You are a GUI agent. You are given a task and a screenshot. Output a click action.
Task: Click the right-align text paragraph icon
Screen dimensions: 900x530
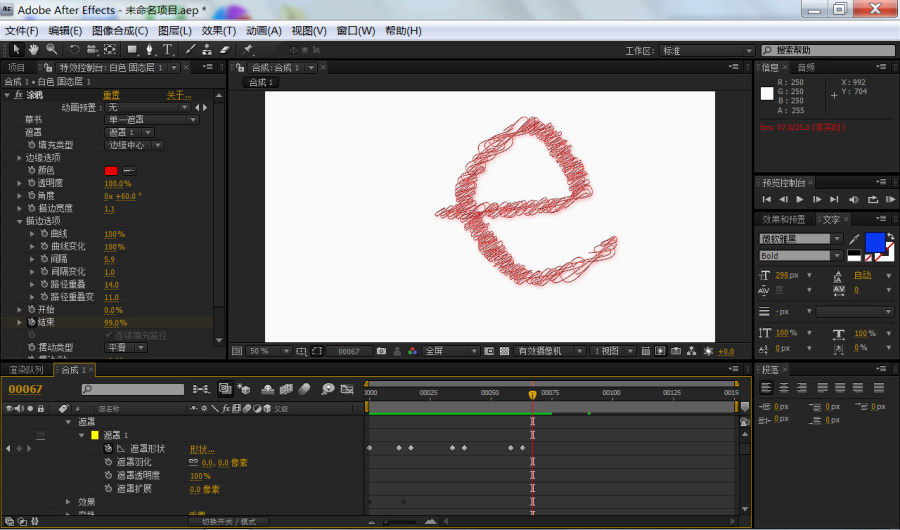(801, 388)
